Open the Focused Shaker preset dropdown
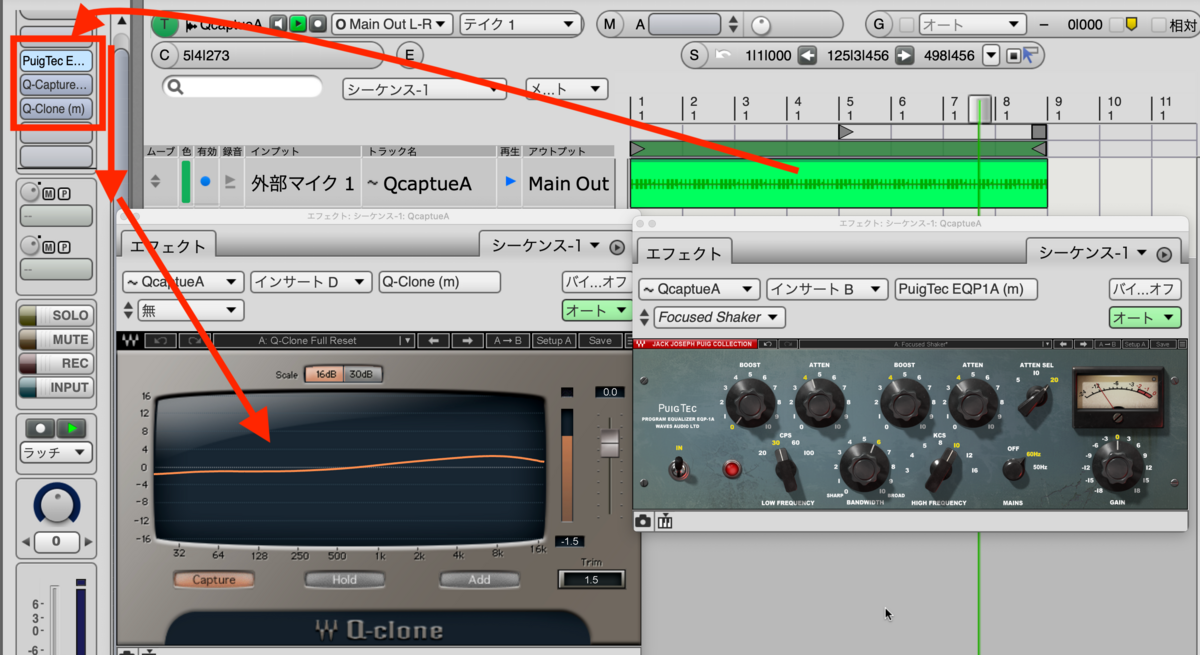1200x655 pixels. [719, 317]
